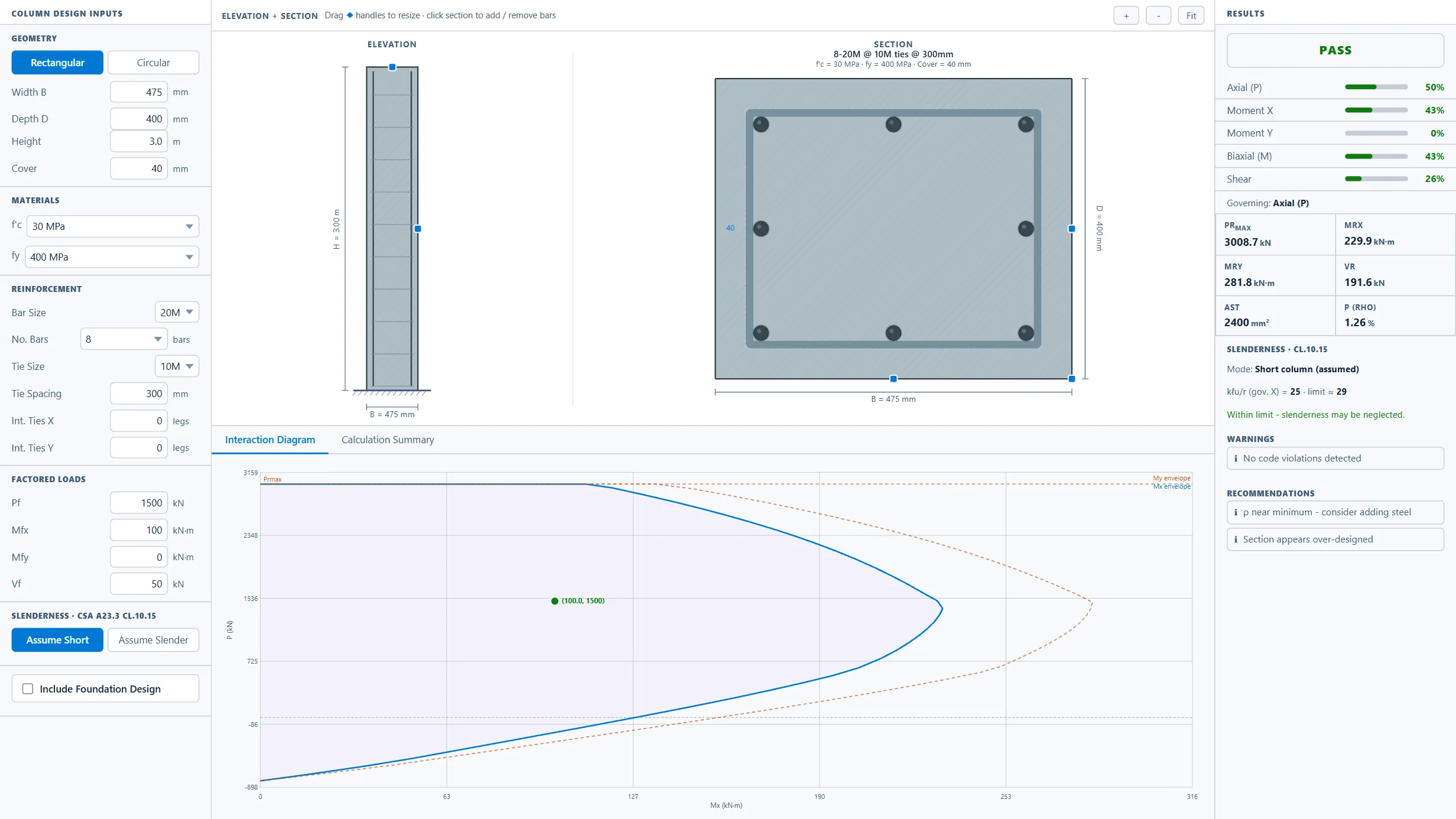Image resolution: width=1456 pixels, height=819 pixels.
Task: Click the bottom-right corner rebar in section
Action: coord(1026,333)
